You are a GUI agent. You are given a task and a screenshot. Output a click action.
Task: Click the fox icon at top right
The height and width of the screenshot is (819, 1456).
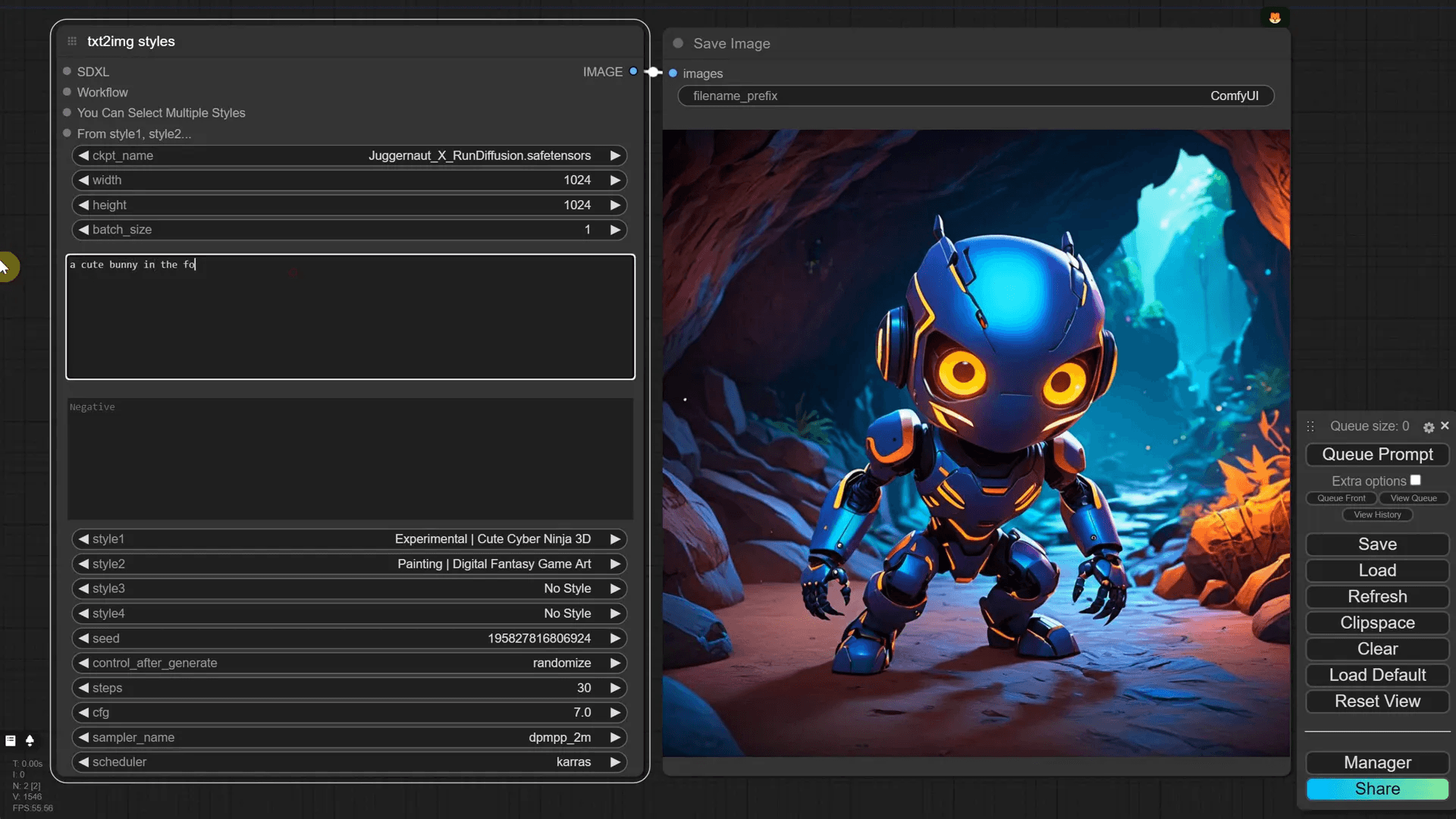point(1275,17)
